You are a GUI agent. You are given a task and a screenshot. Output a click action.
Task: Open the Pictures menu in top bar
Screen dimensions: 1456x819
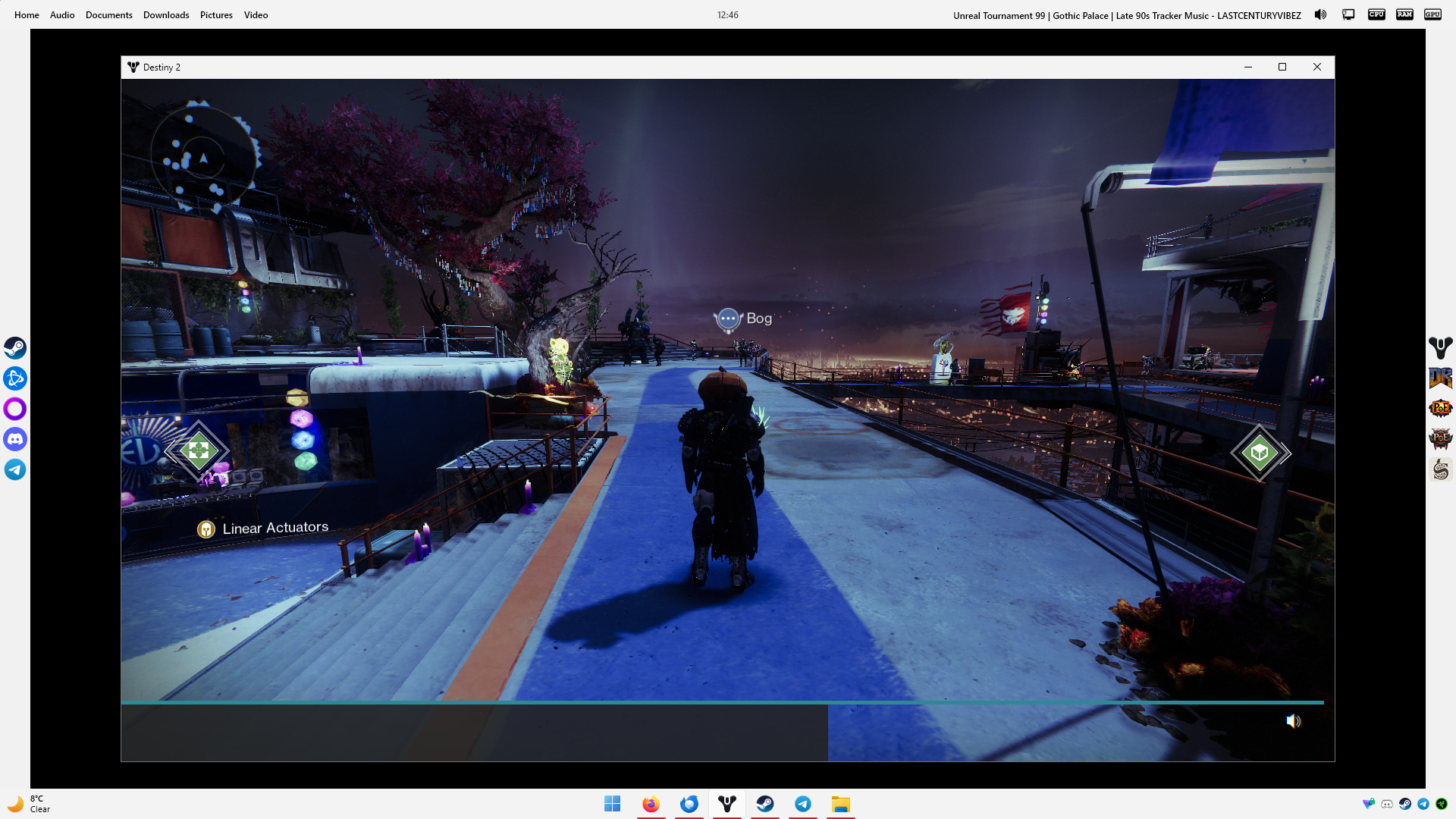(216, 15)
